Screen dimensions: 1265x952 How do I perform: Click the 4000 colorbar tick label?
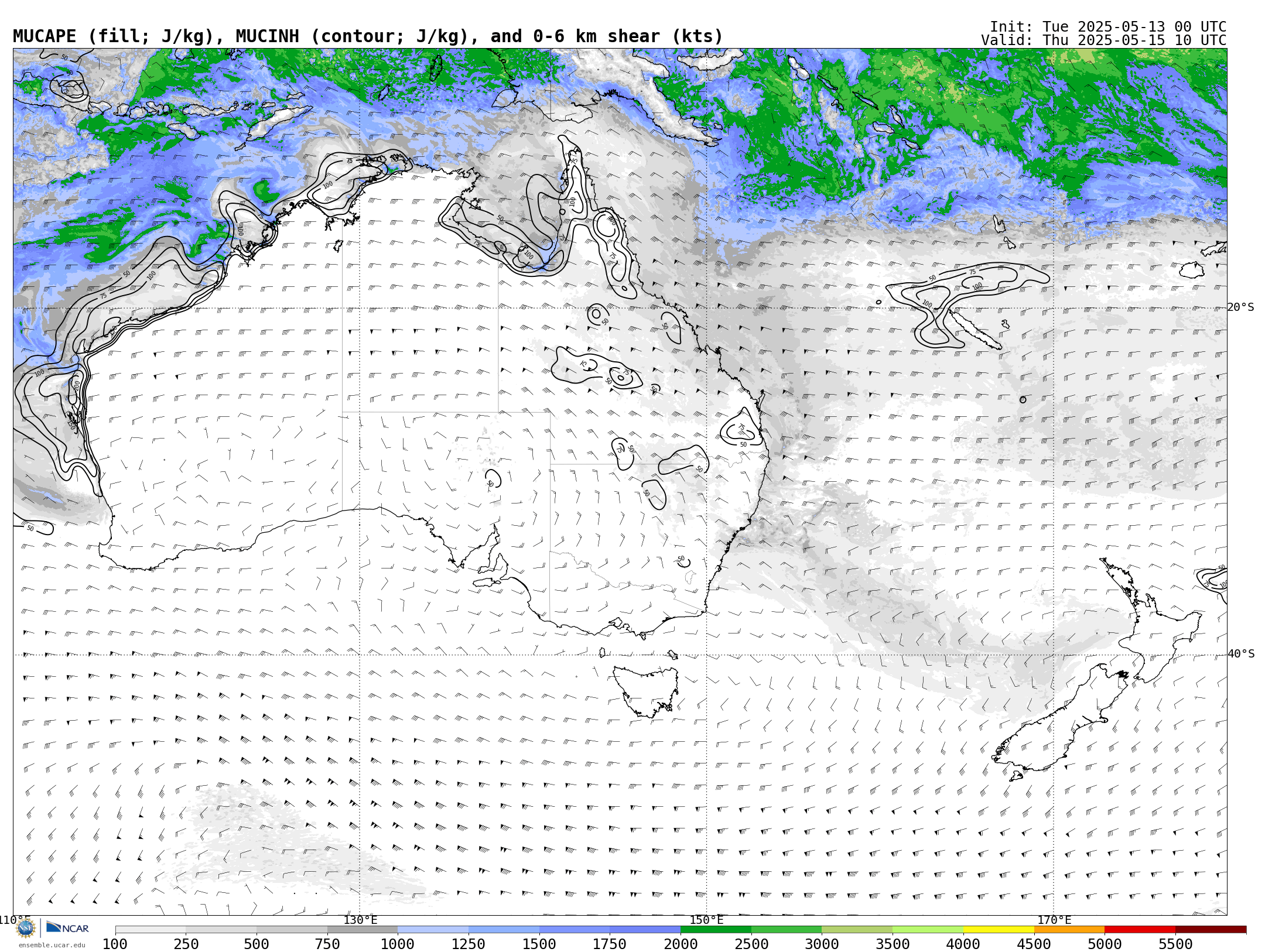click(963, 944)
